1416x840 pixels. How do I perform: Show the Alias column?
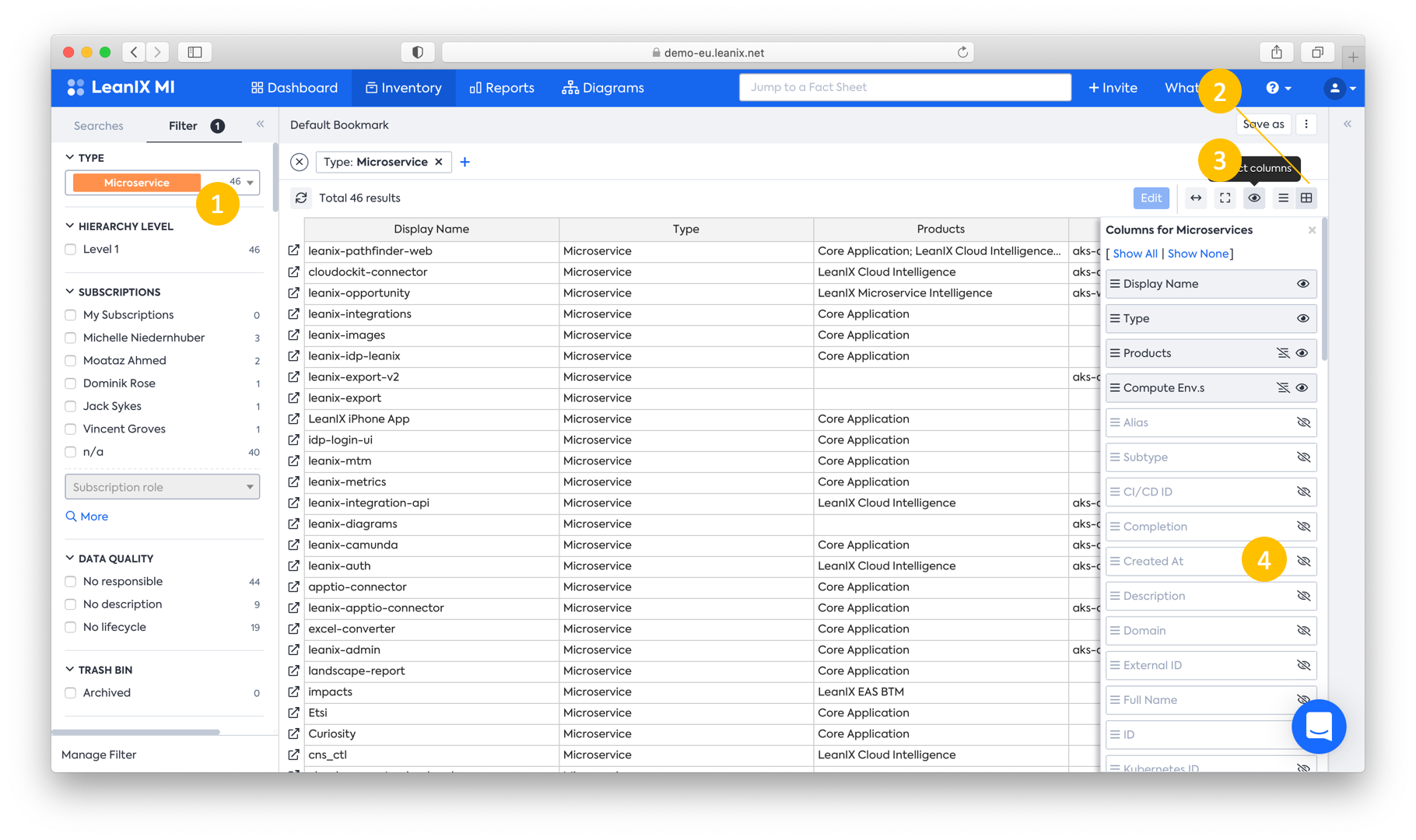(x=1303, y=422)
